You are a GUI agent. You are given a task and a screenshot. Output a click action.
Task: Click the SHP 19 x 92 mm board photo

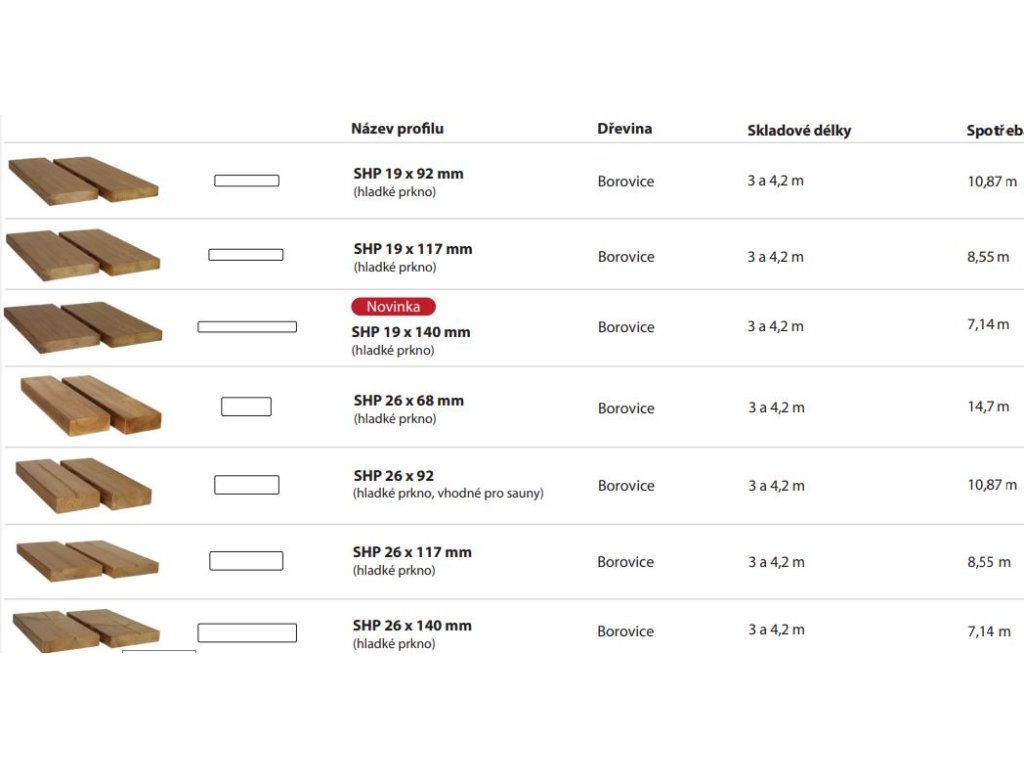coord(83,180)
